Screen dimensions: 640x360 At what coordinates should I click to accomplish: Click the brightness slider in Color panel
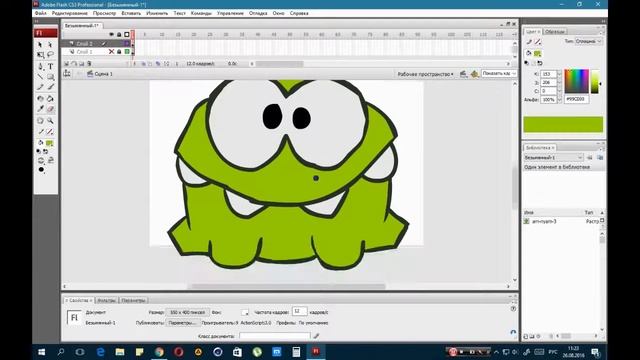point(595,82)
